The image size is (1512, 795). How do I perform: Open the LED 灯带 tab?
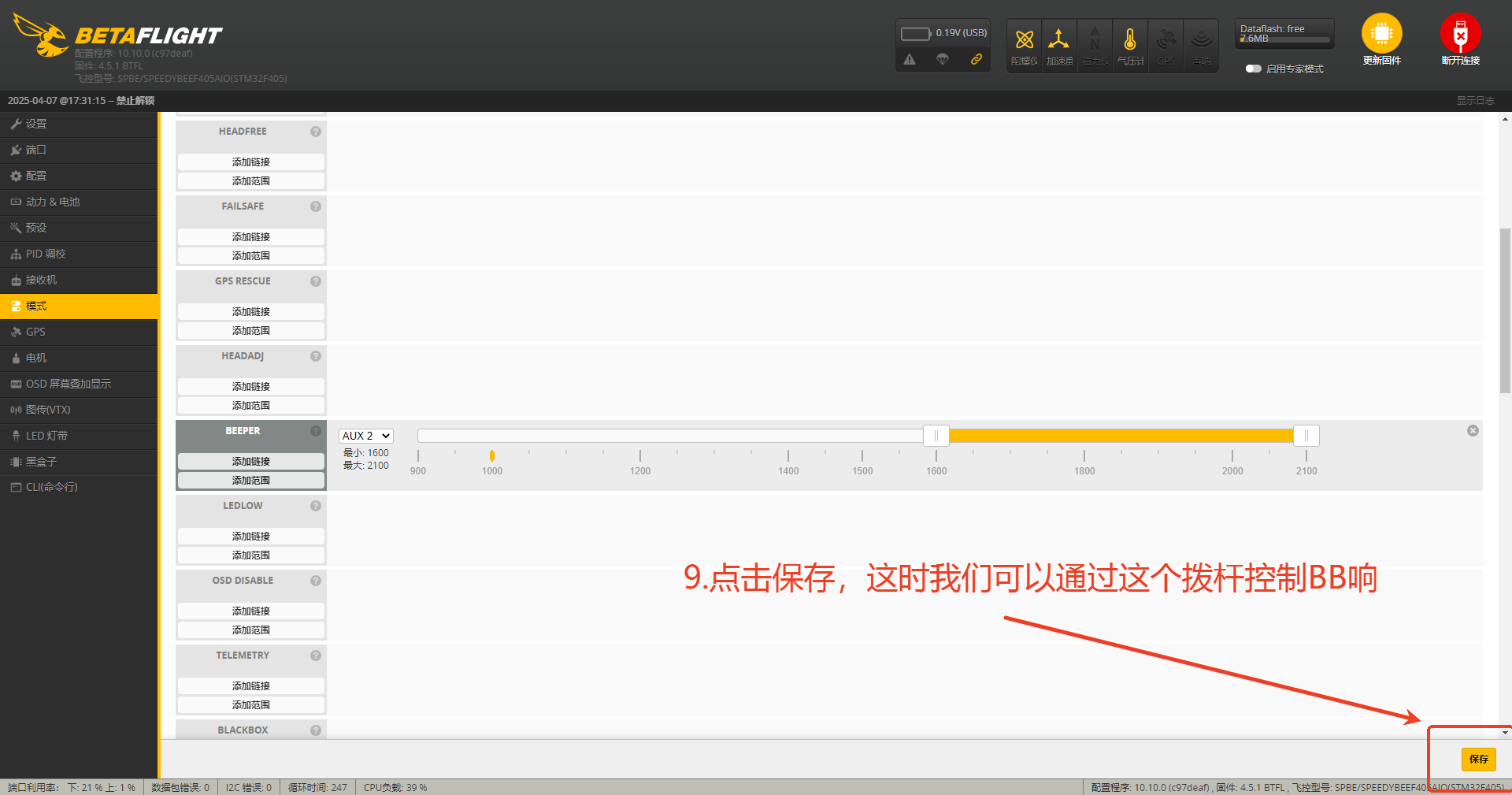(79, 437)
